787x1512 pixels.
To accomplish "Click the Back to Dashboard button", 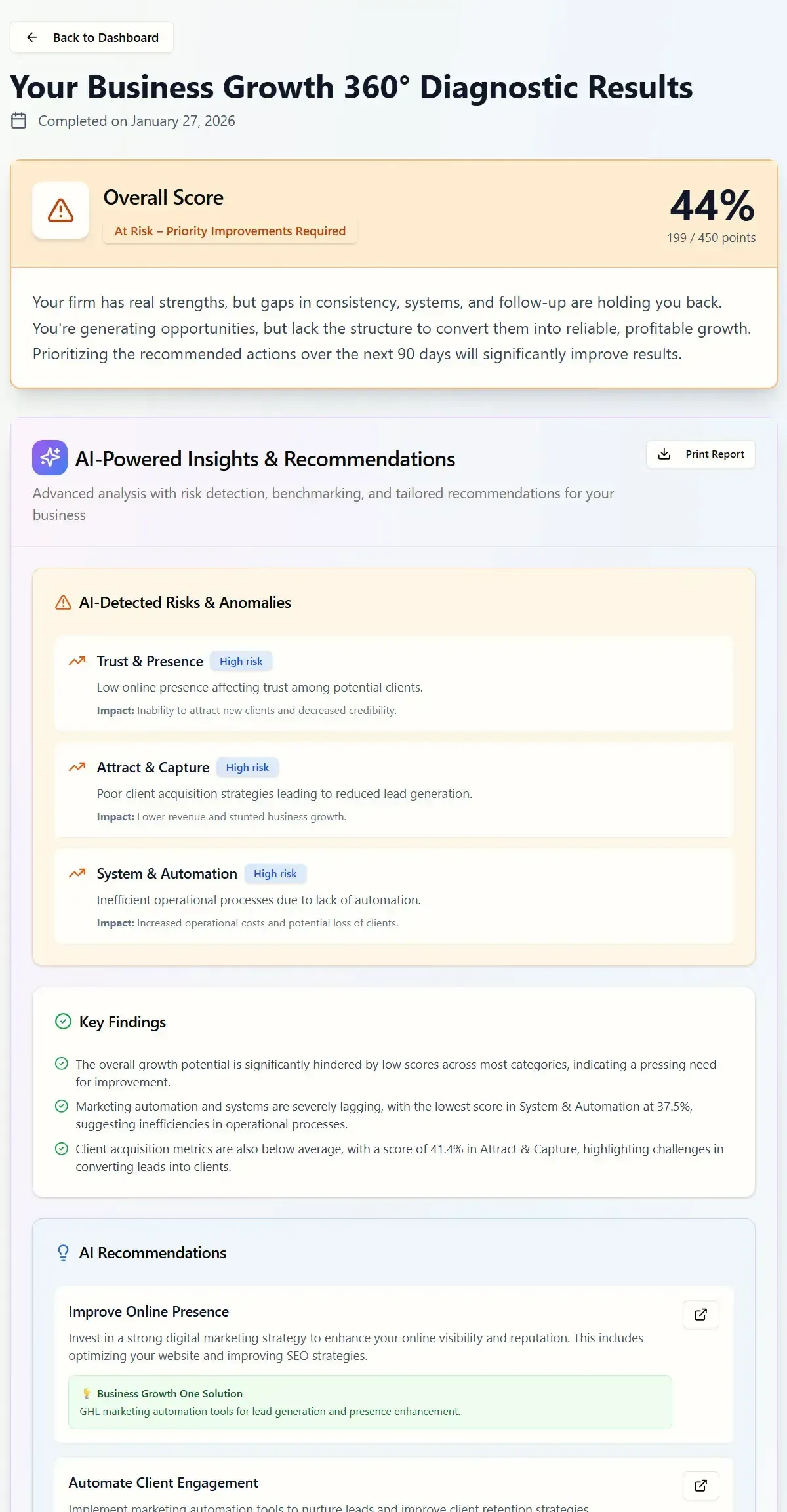I will [92, 37].
